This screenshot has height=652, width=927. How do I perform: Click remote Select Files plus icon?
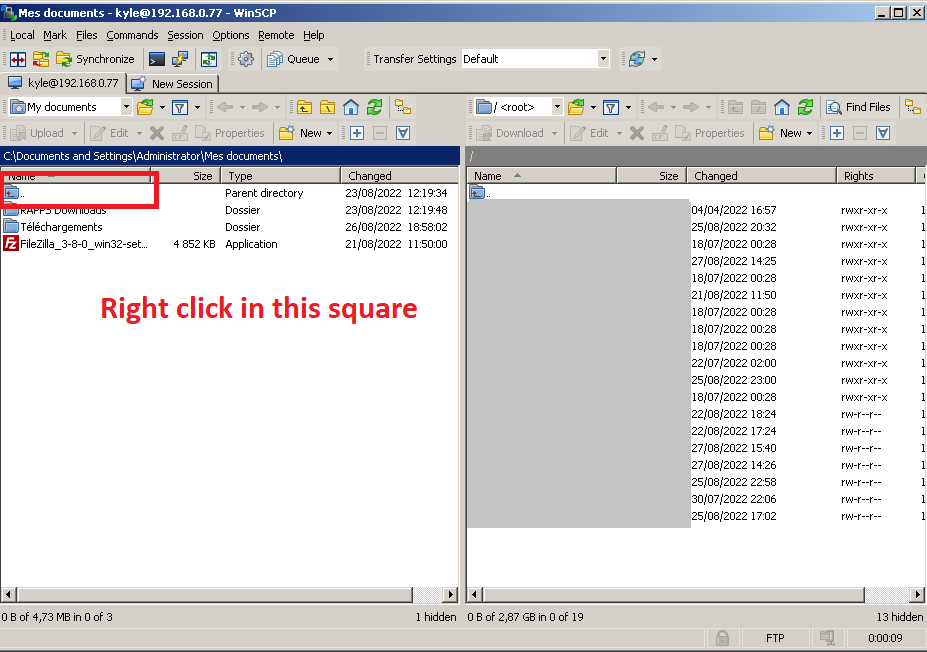coord(837,133)
